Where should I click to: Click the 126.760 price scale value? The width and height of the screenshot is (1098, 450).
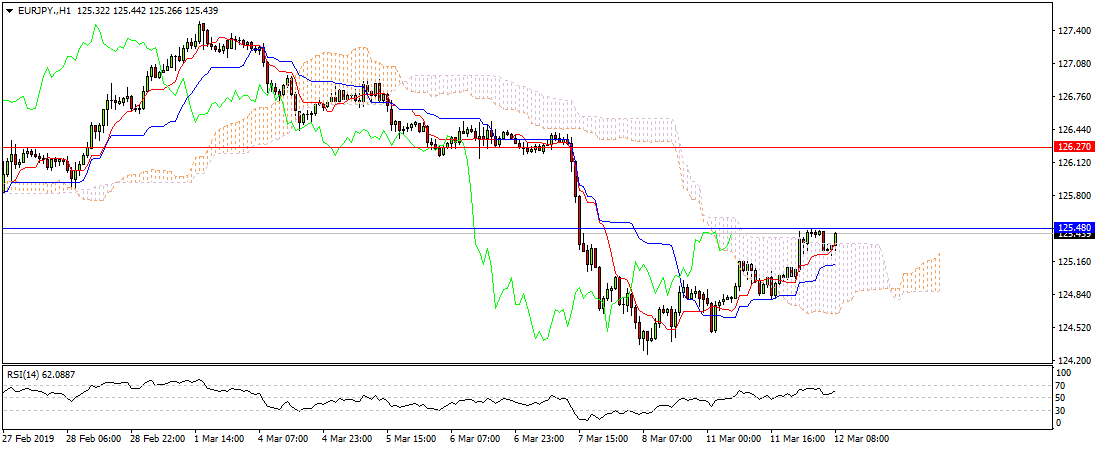pyautogui.click(x=1074, y=97)
